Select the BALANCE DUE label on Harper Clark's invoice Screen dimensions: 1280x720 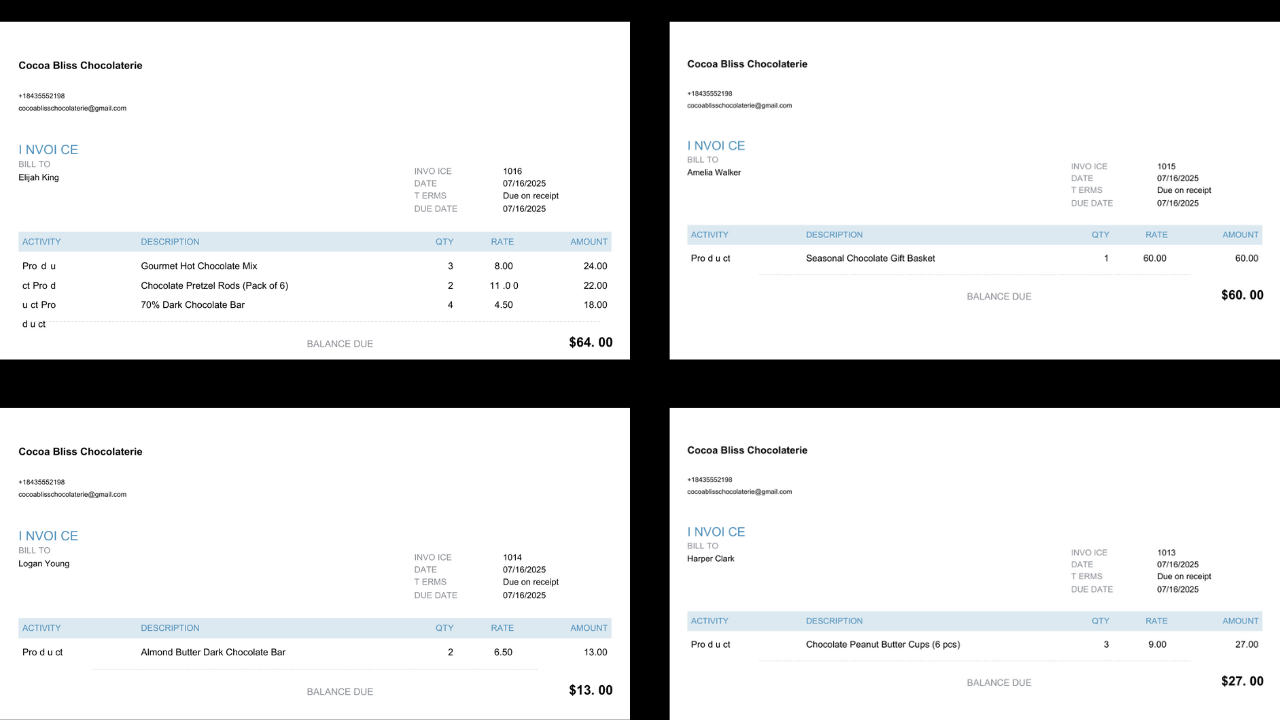click(999, 683)
